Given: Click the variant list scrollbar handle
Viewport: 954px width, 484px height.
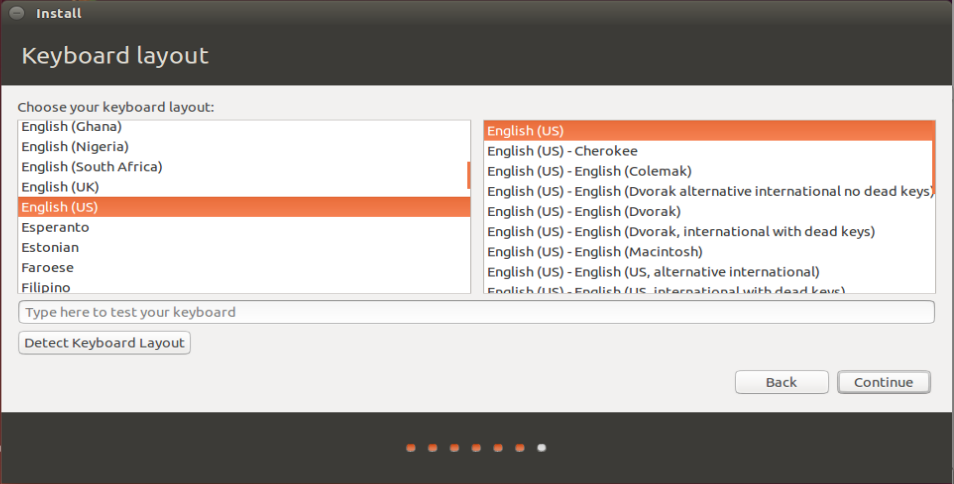Looking at the screenshot, I should pos(933,155).
